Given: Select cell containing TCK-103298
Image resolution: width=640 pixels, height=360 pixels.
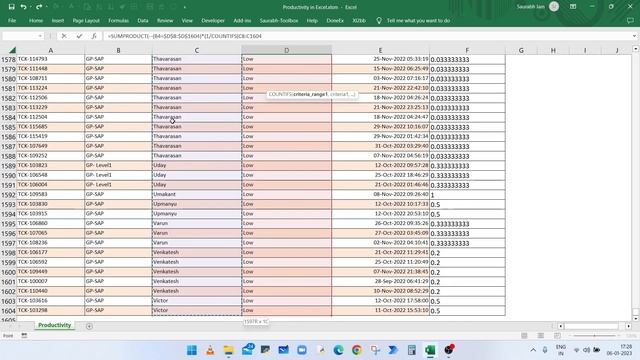Looking at the screenshot, I should coord(51,311).
